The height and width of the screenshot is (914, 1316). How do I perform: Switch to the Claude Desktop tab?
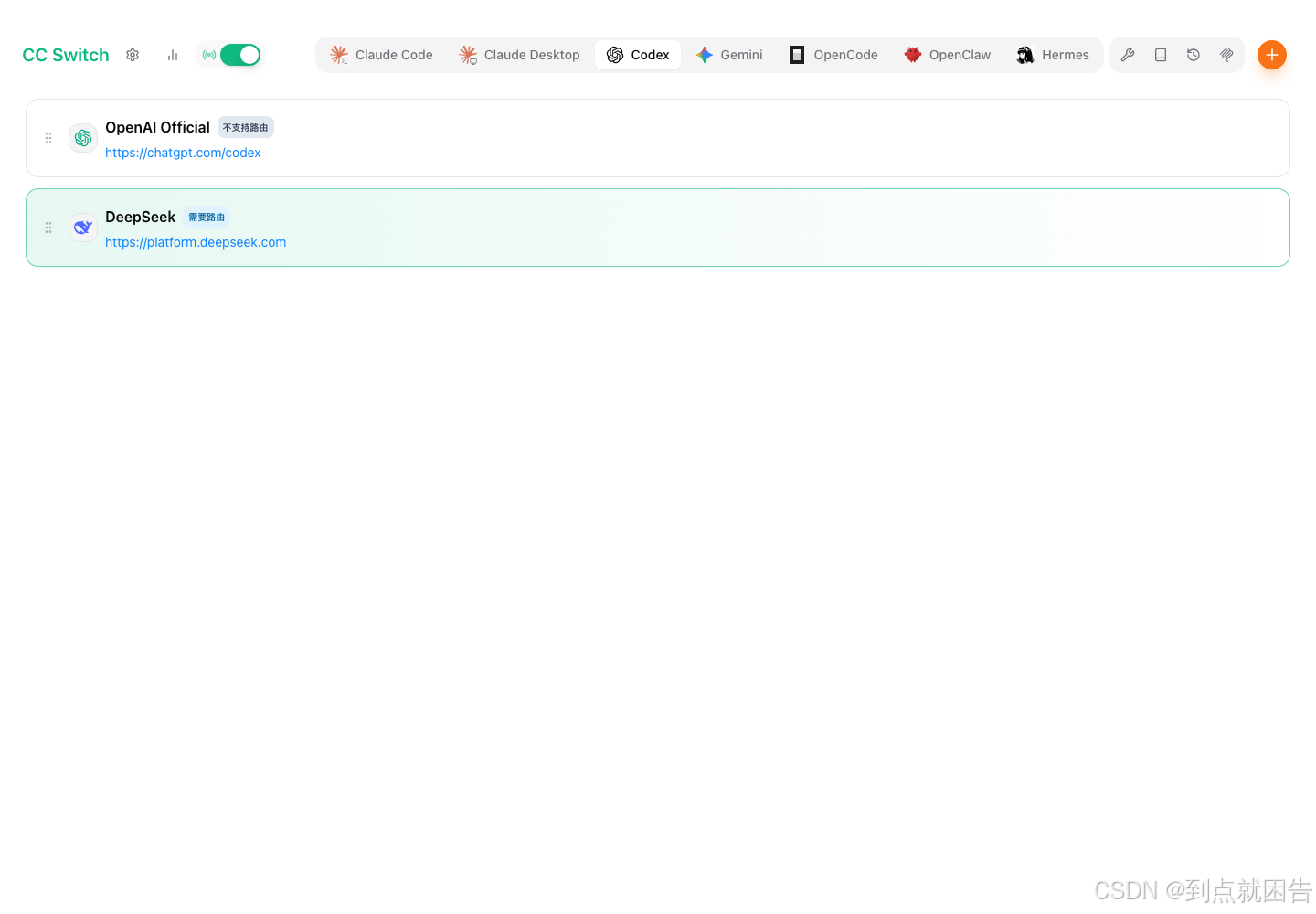point(519,55)
